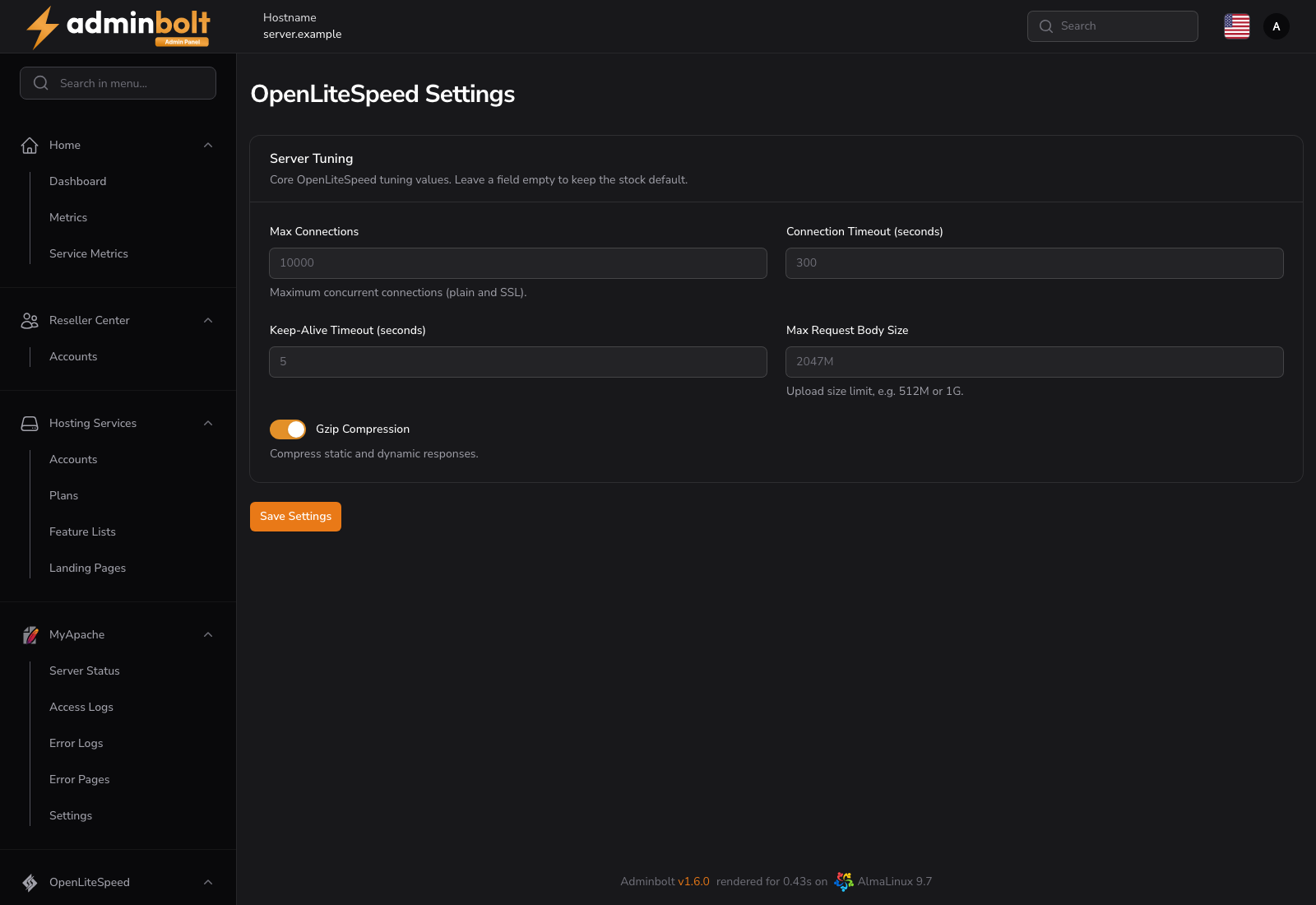Screen dimensions: 1316x905
Task: Click the OpenLiteSpeed logo icon in sidebar
Action: pyautogui.click(x=30, y=882)
